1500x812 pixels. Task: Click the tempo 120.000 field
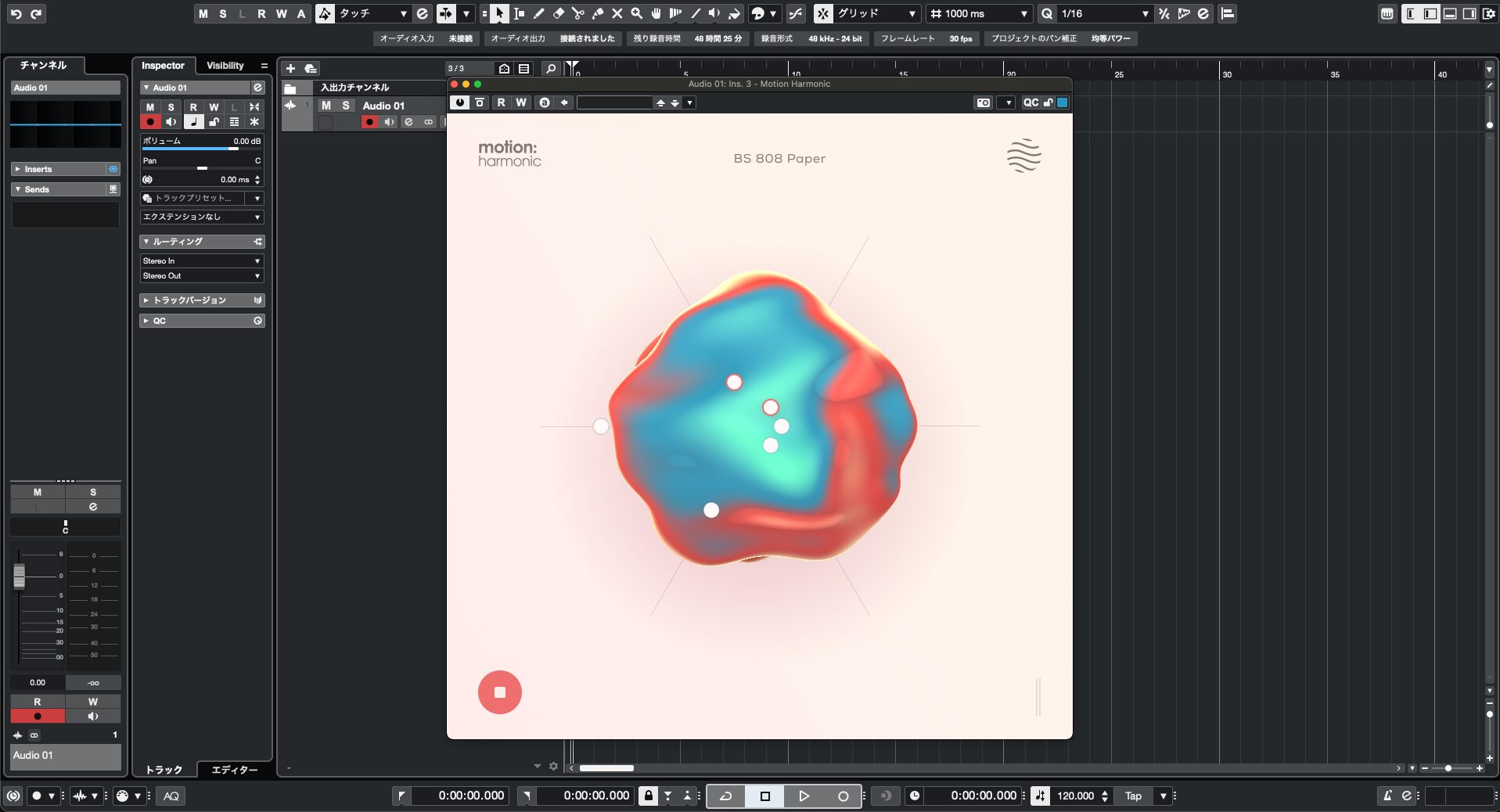(x=1075, y=796)
